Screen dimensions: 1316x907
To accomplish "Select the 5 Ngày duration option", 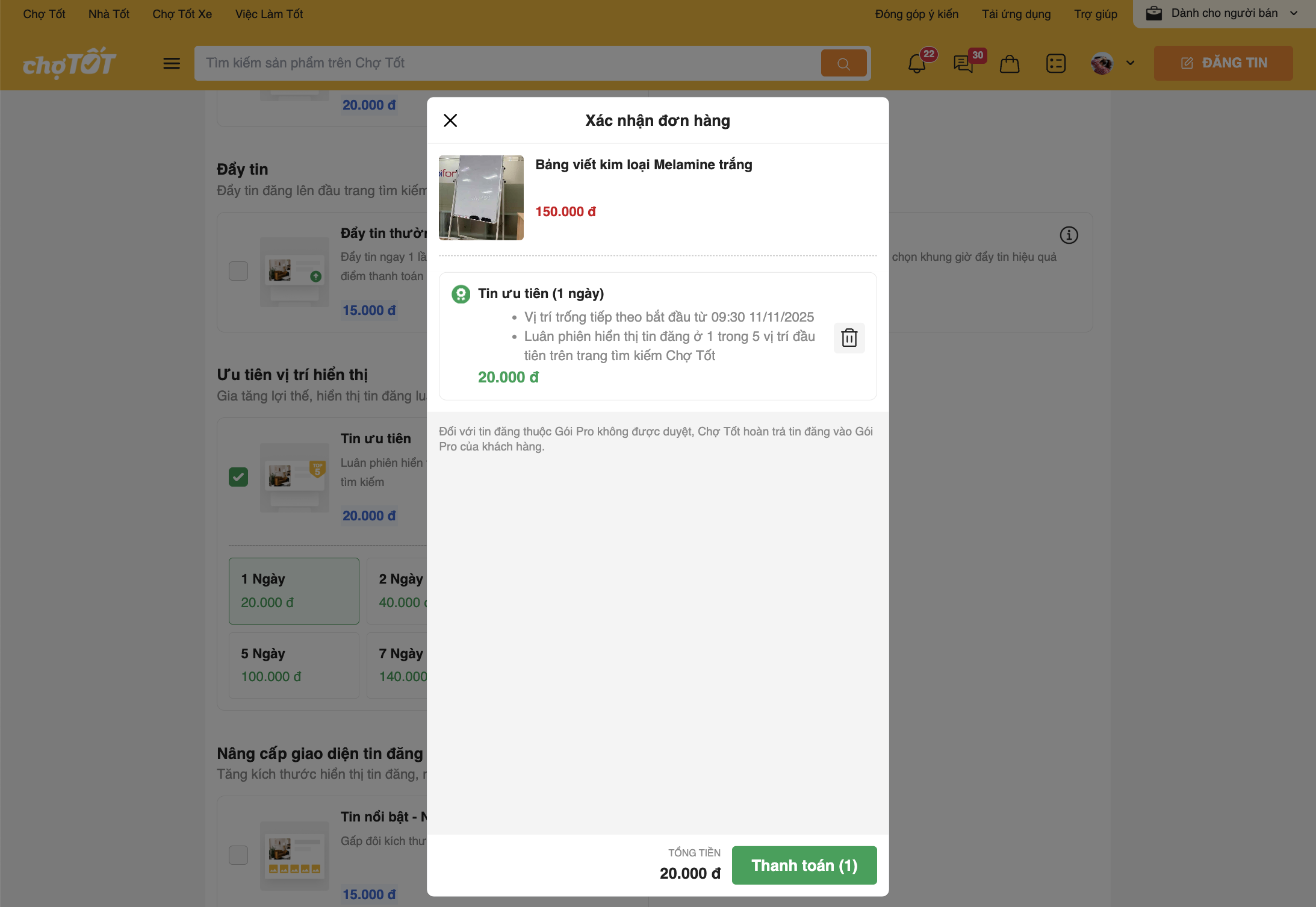I will 294,665.
